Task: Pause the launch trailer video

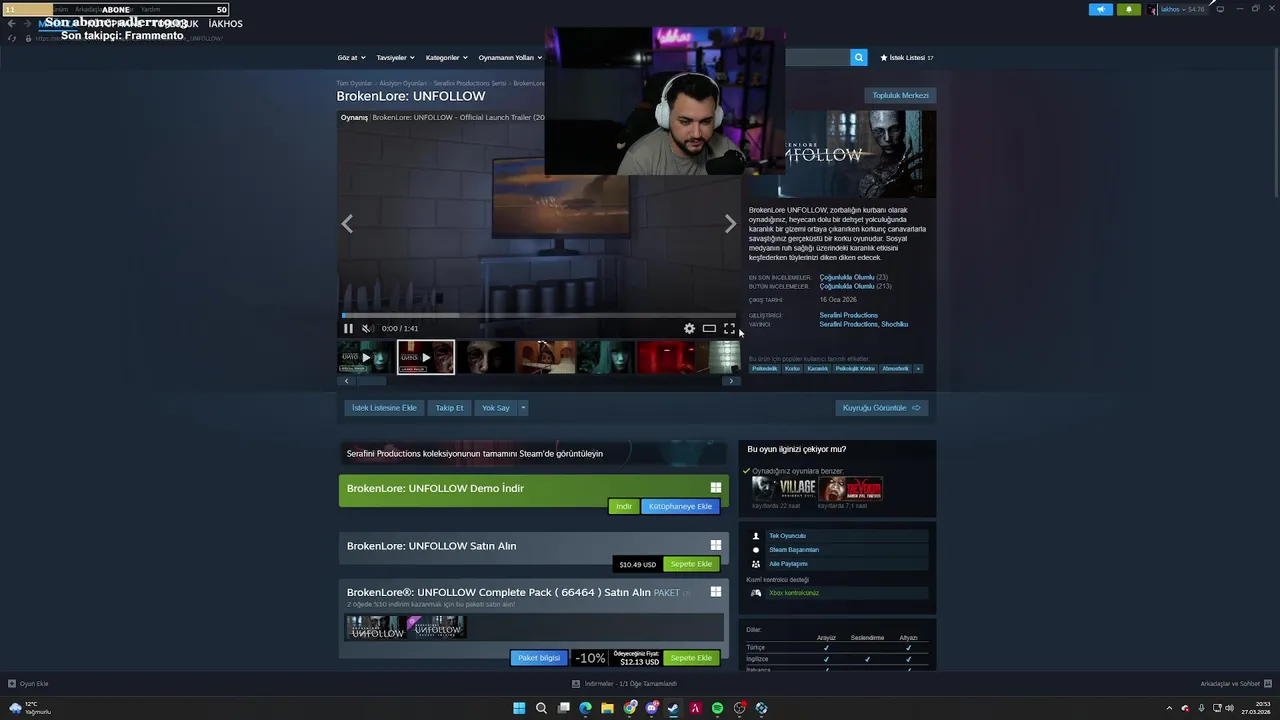Action: (348, 328)
